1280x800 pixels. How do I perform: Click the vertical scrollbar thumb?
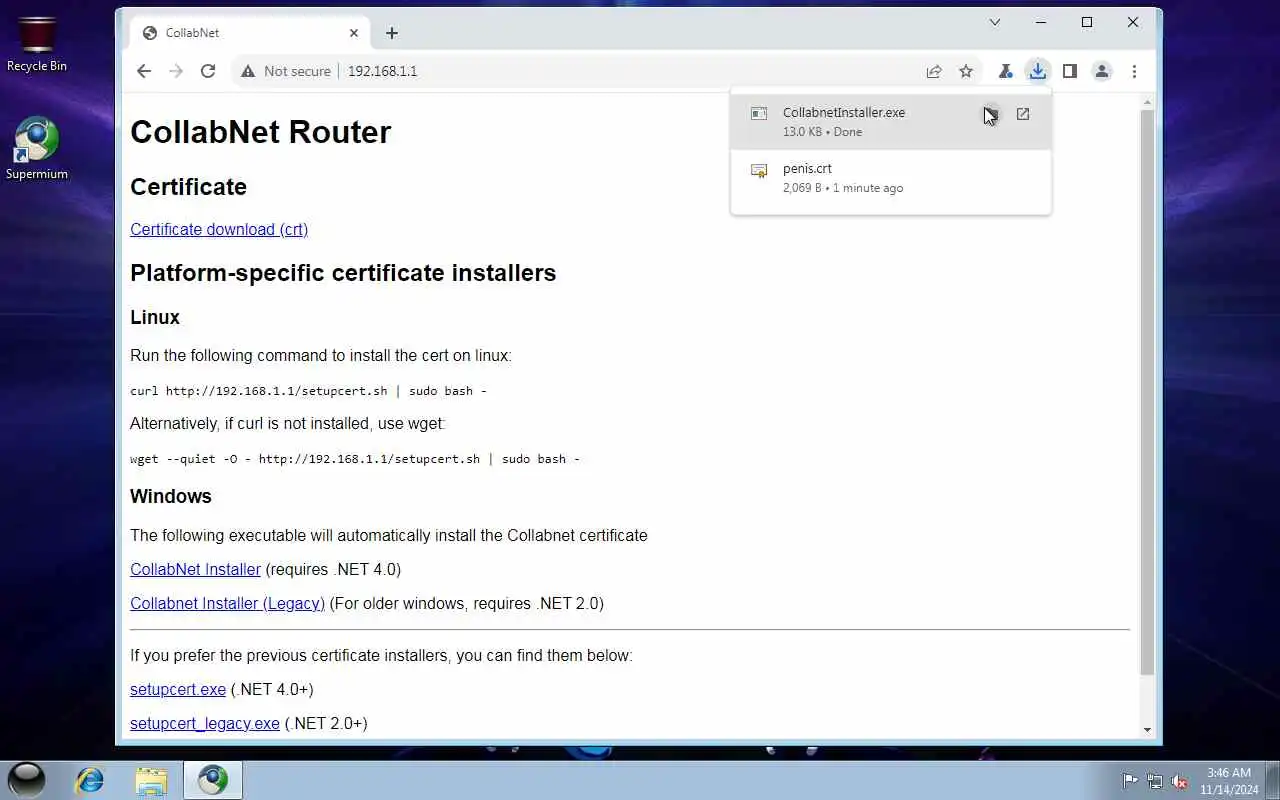click(x=1147, y=391)
